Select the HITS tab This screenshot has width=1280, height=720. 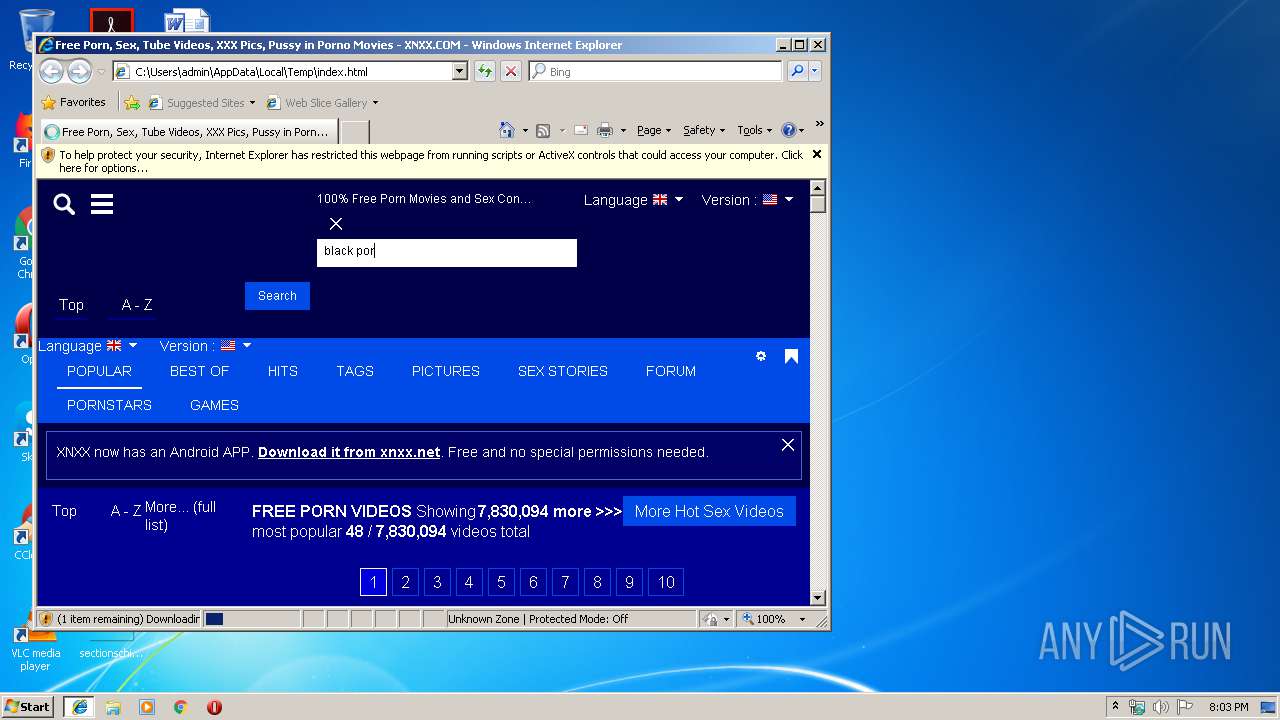(x=283, y=371)
